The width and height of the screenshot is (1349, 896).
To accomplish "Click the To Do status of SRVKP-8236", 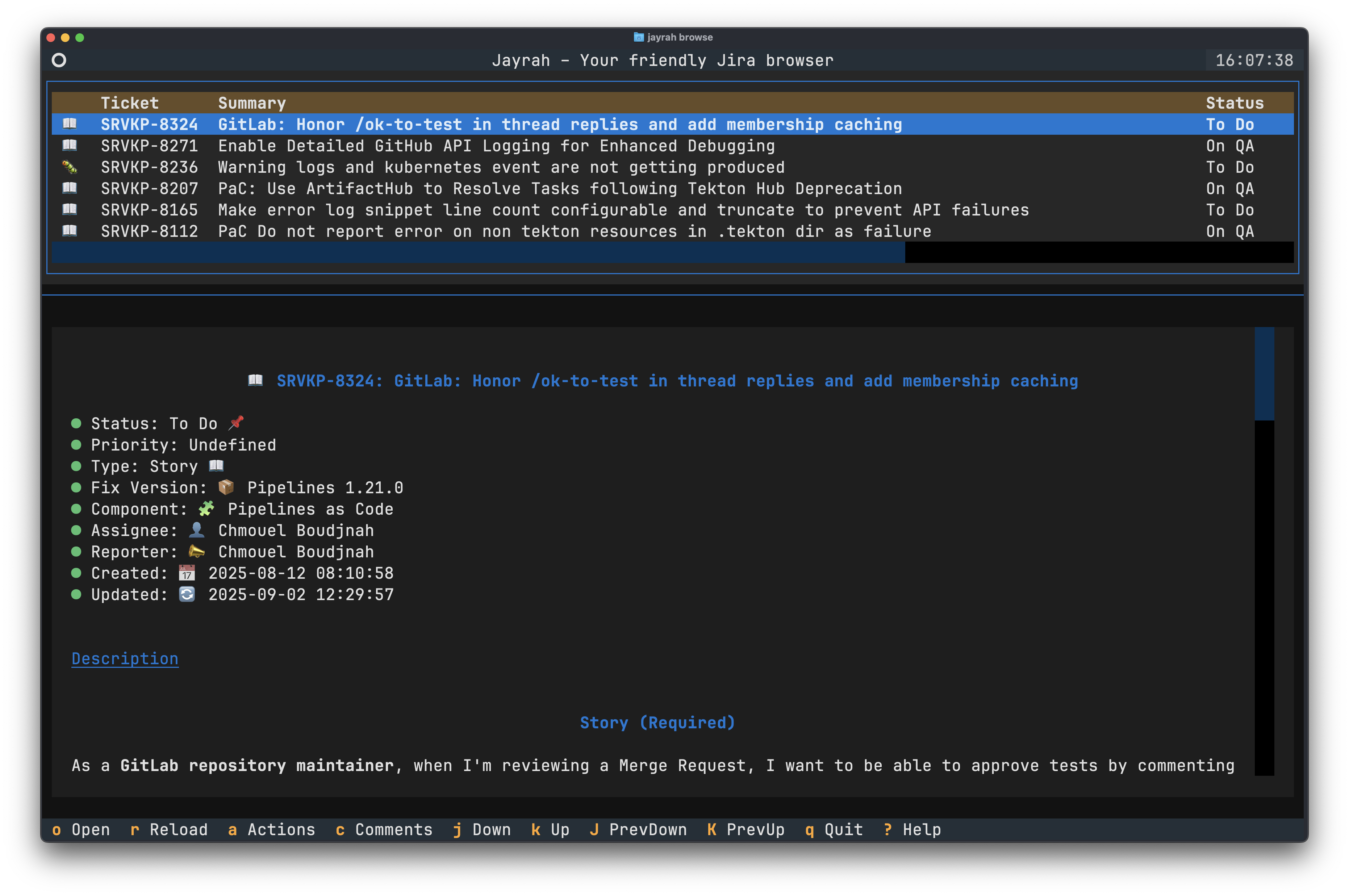I will tap(1230, 167).
